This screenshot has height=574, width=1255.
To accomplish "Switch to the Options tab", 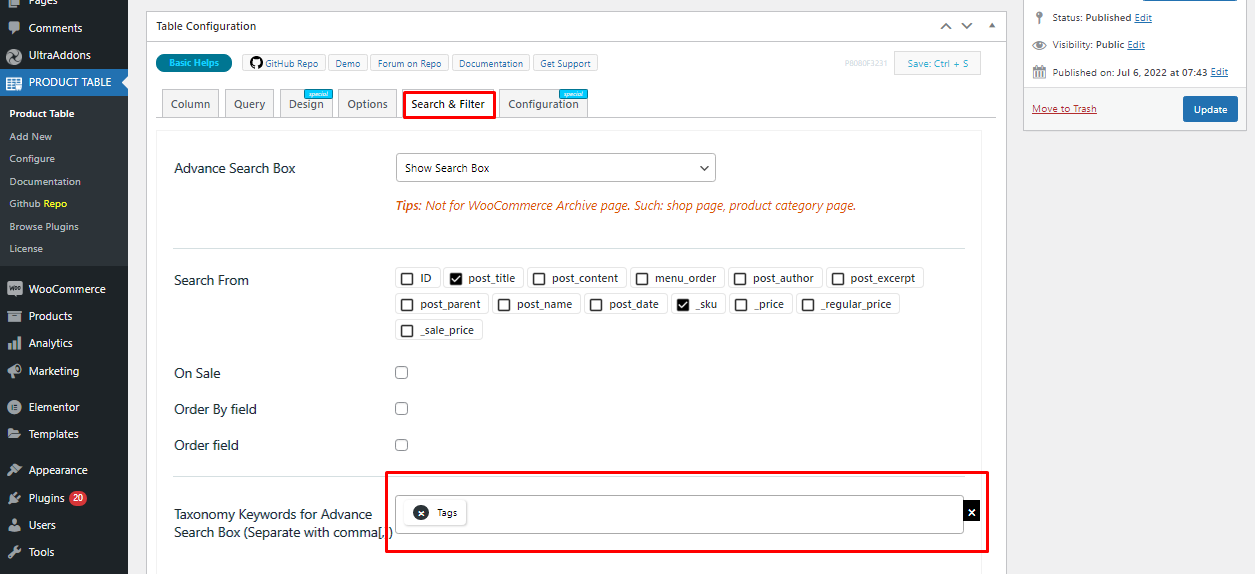I will click(x=368, y=104).
